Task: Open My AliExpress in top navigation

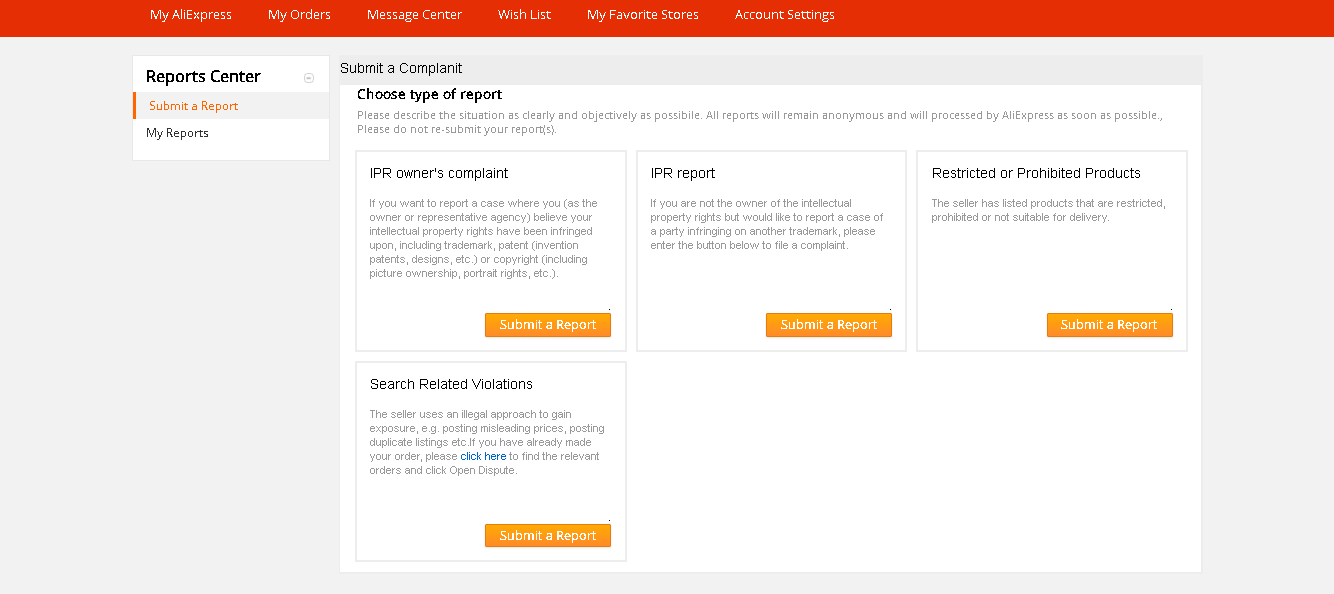Action: [x=190, y=15]
